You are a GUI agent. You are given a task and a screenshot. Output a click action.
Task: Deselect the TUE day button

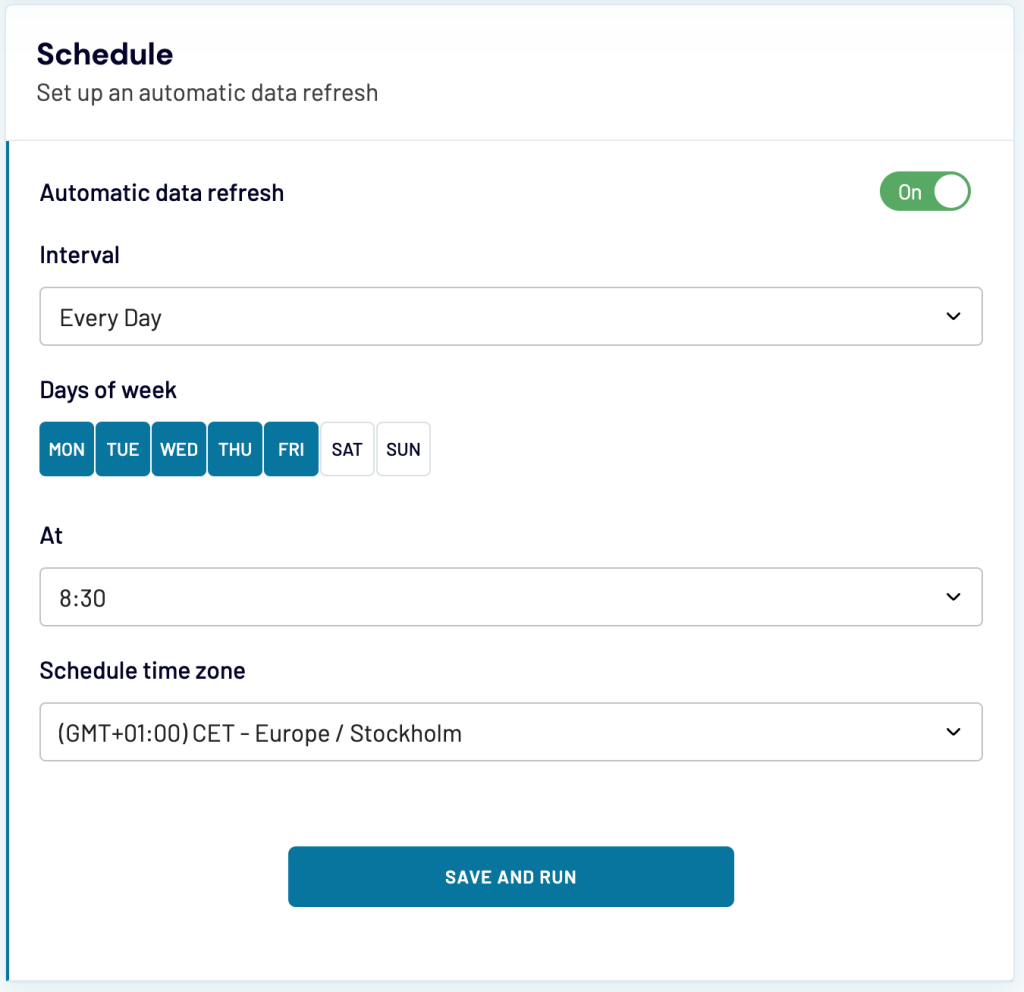click(122, 448)
